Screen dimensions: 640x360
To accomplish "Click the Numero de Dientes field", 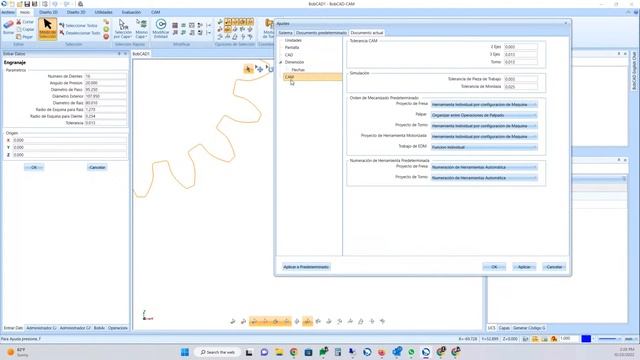I will tap(106, 76).
